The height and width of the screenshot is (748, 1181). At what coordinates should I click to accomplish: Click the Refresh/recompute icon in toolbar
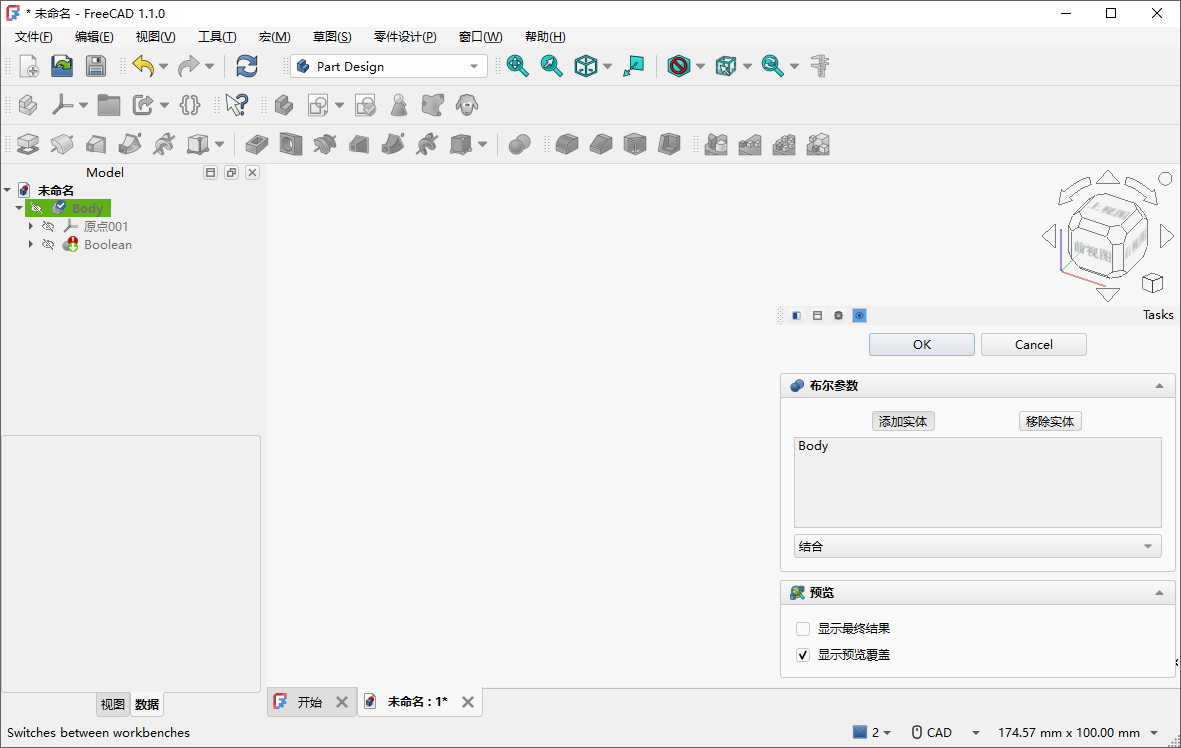[x=246, y=67]
